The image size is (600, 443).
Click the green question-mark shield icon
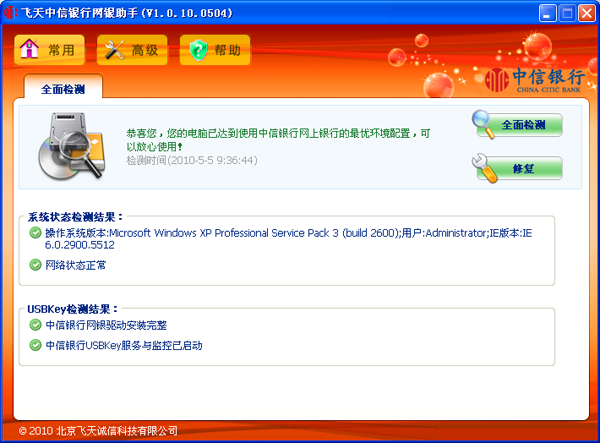click(x=199, y=50)
